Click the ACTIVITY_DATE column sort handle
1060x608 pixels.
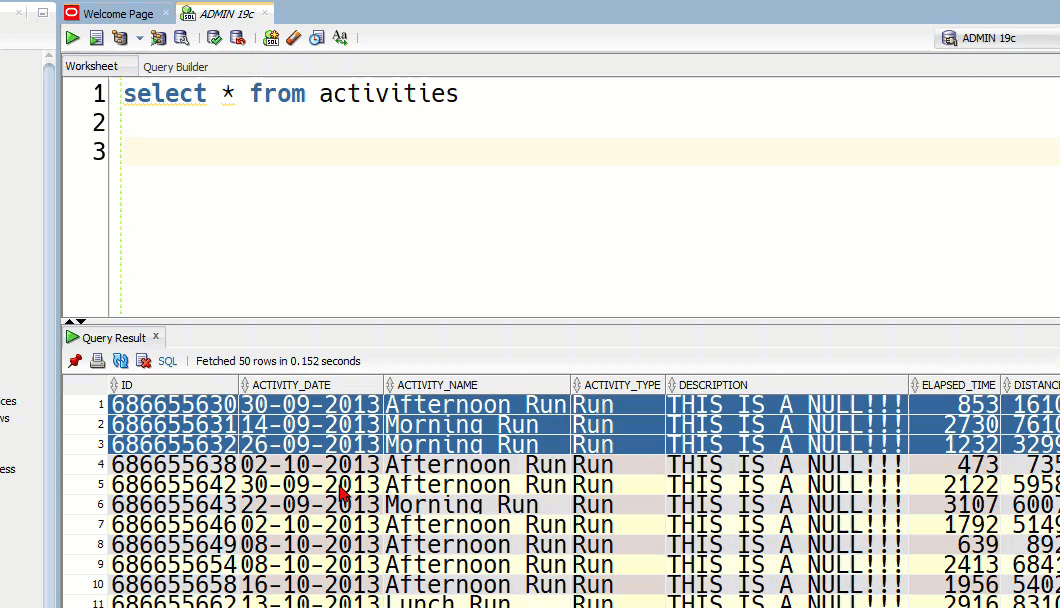click(246, 385)
